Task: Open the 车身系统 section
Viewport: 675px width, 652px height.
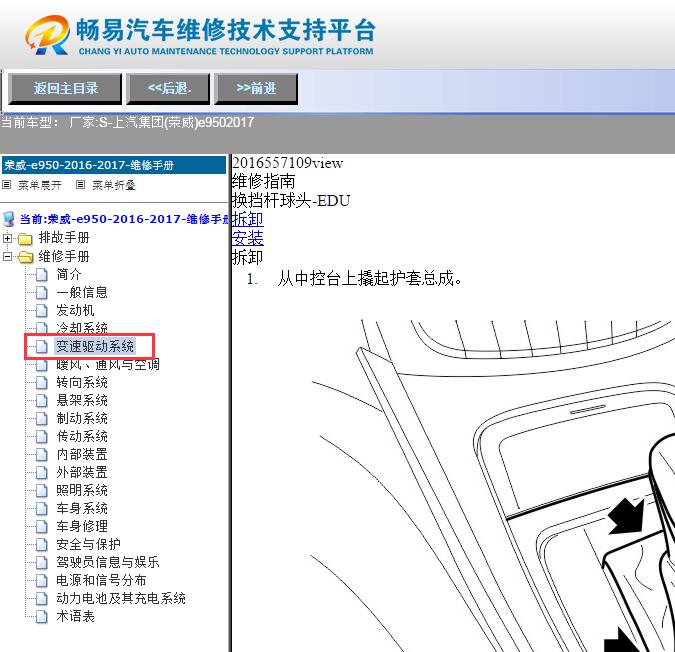Action: pyautogui.click(x=82, y=508)
